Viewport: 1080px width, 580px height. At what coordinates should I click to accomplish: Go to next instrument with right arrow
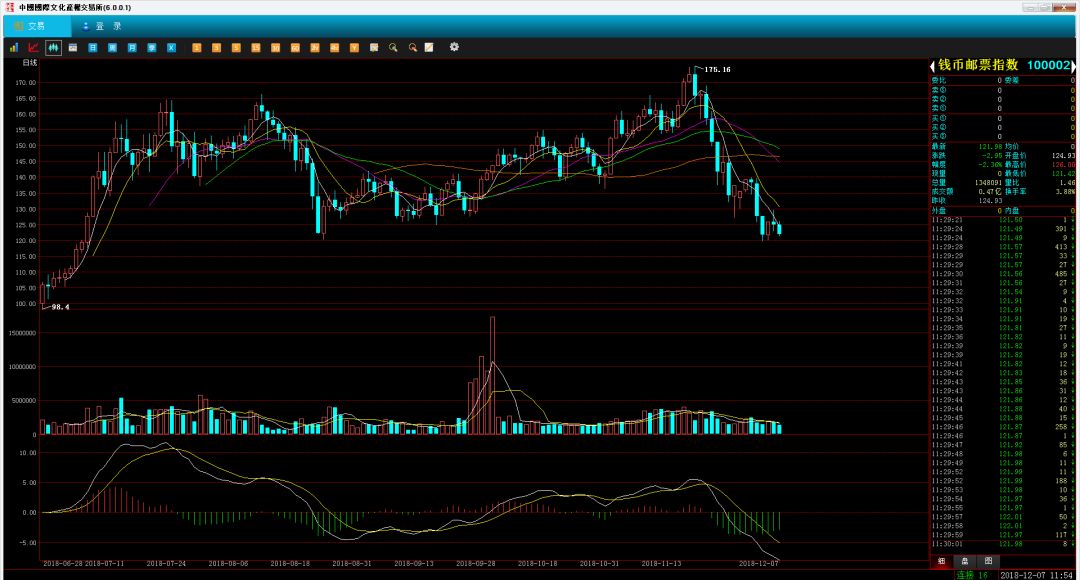[x=1073, y=66]
